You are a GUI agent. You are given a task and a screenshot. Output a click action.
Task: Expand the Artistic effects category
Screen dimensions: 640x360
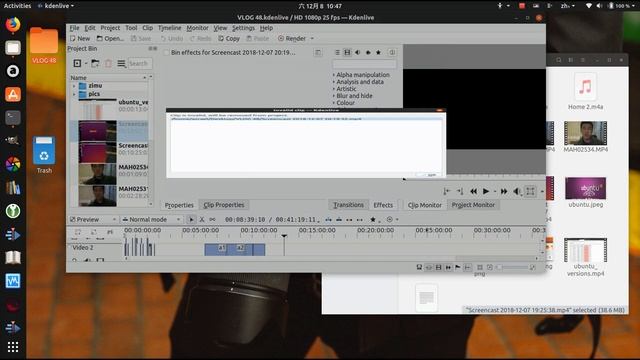coord(333,89)
